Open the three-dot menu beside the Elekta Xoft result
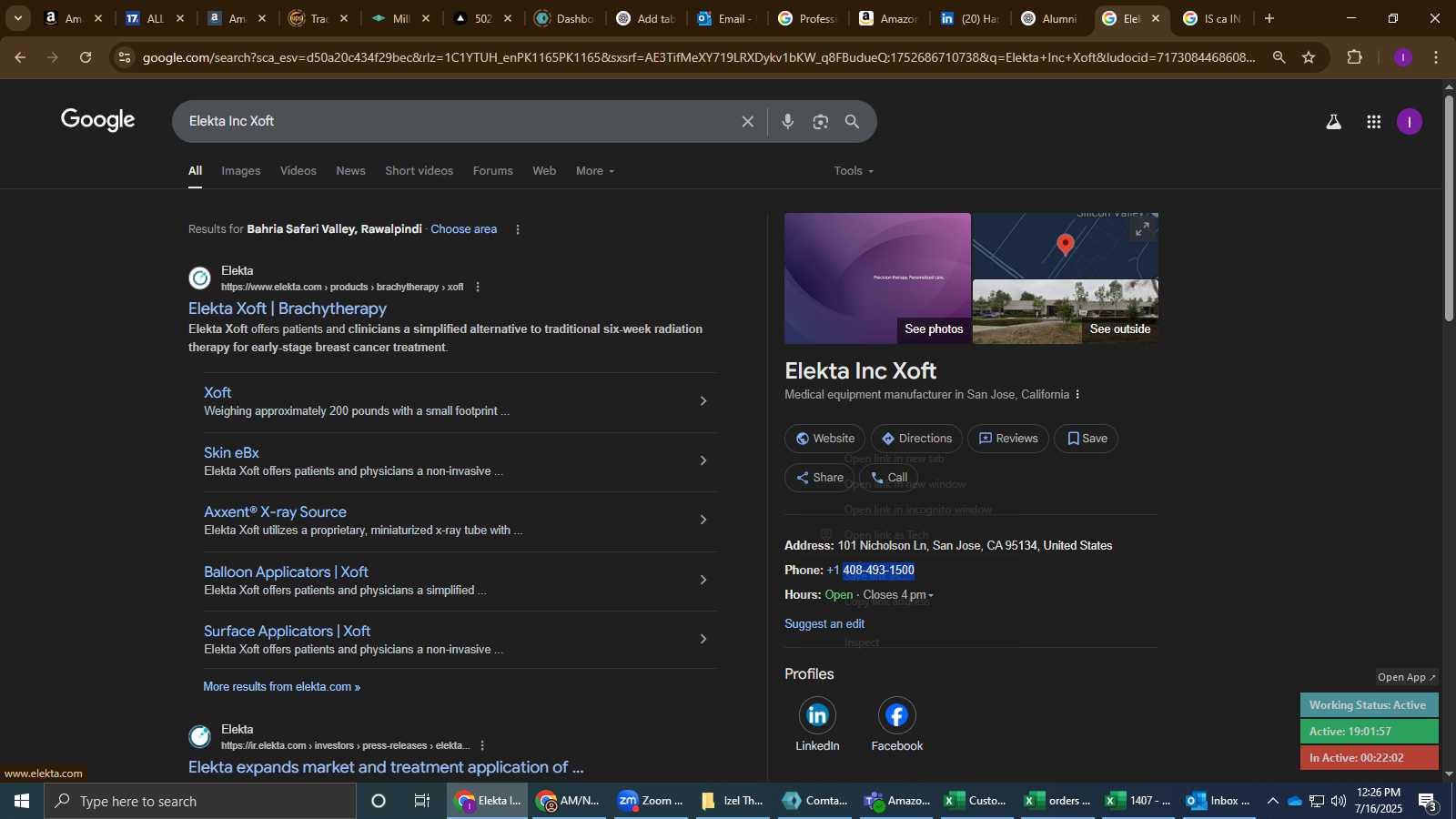The width and height of the screenshot is (1456, 819). tap(478, 287)
